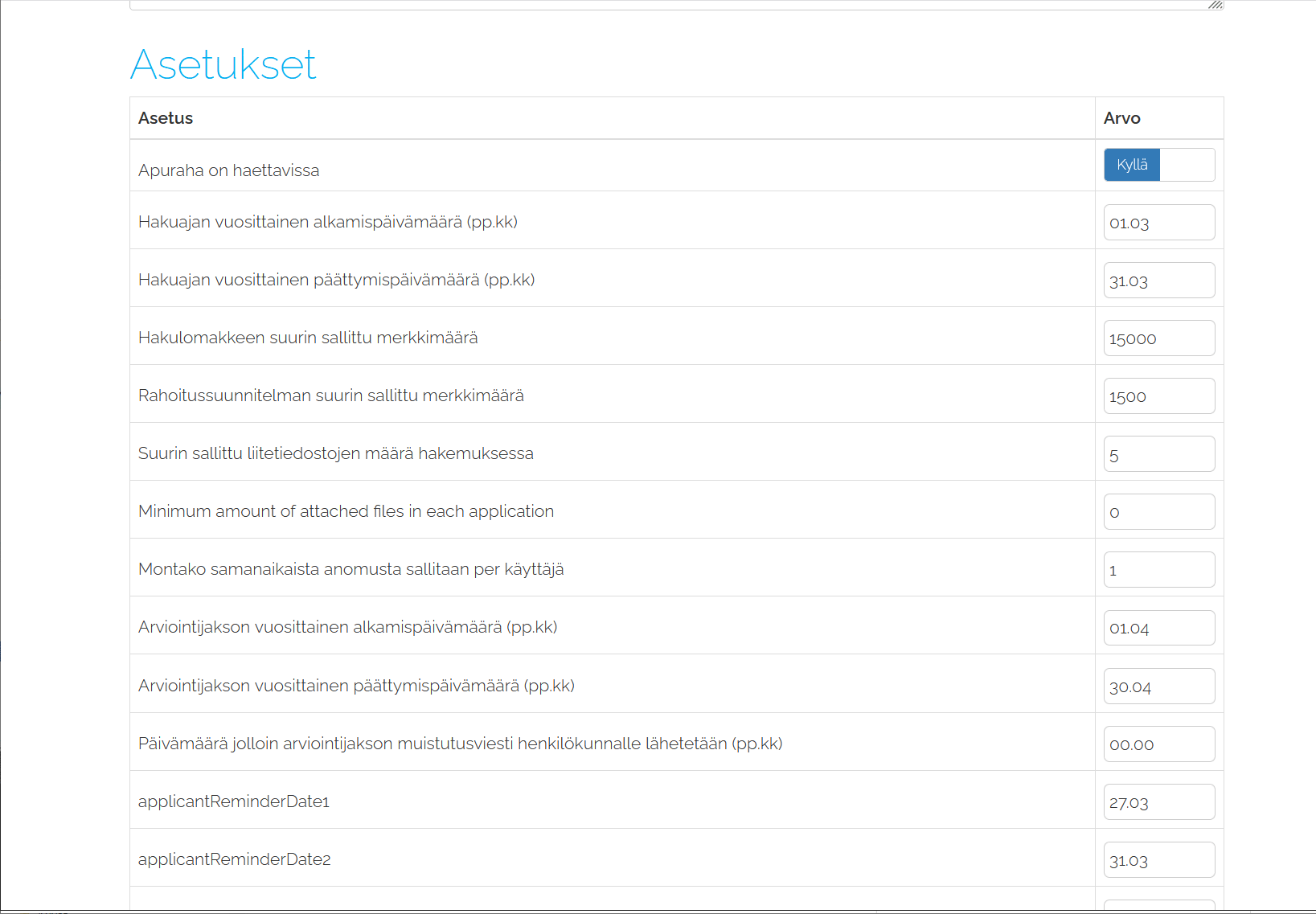Click the Asetus column header
Image resolution: width=1316 pixels, height=914 pixels.
pos(166,118)
